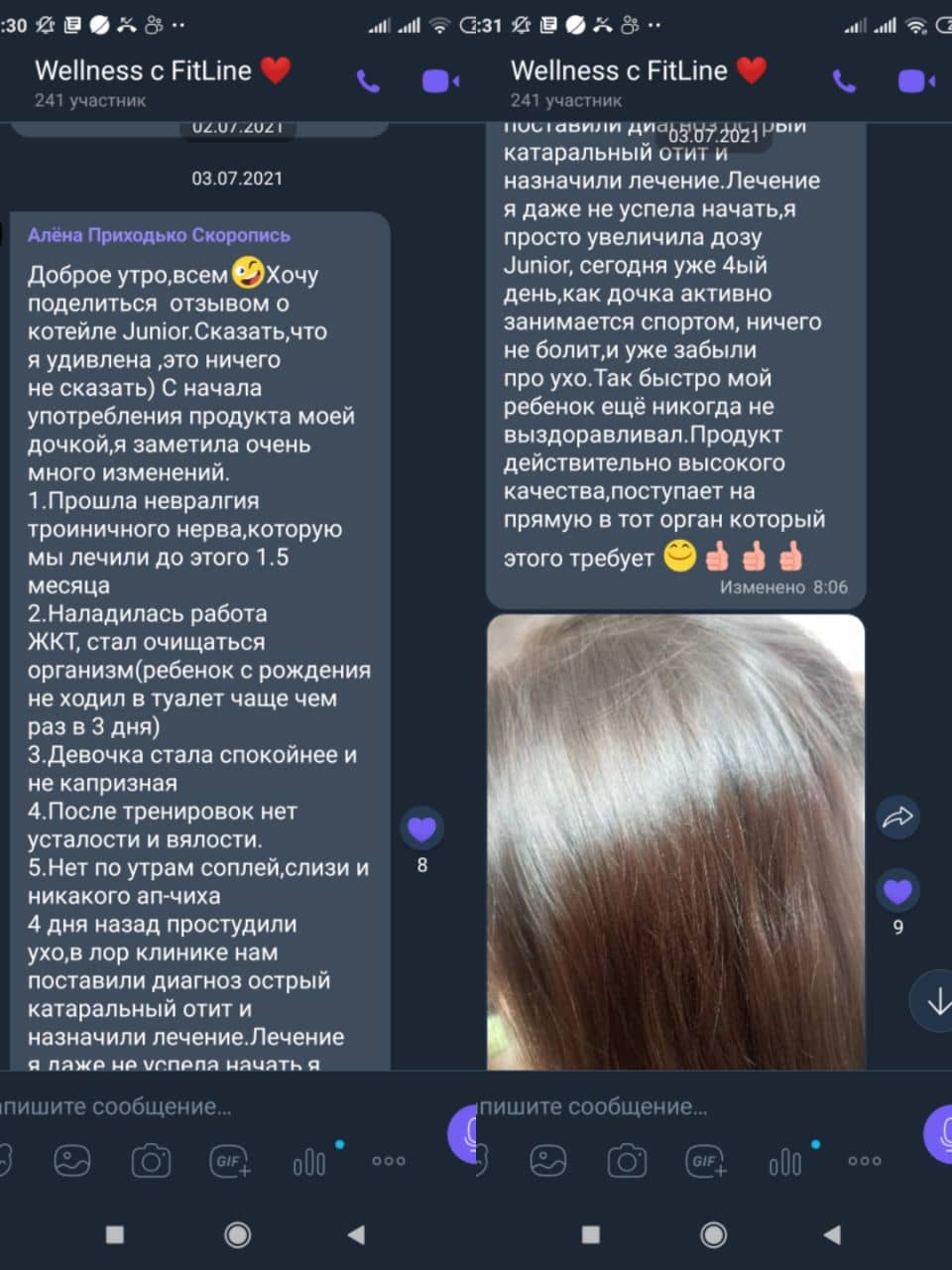Open sender name Алёна Приходько Скоропись
The image size is (952, 1270).
point(159,235)
